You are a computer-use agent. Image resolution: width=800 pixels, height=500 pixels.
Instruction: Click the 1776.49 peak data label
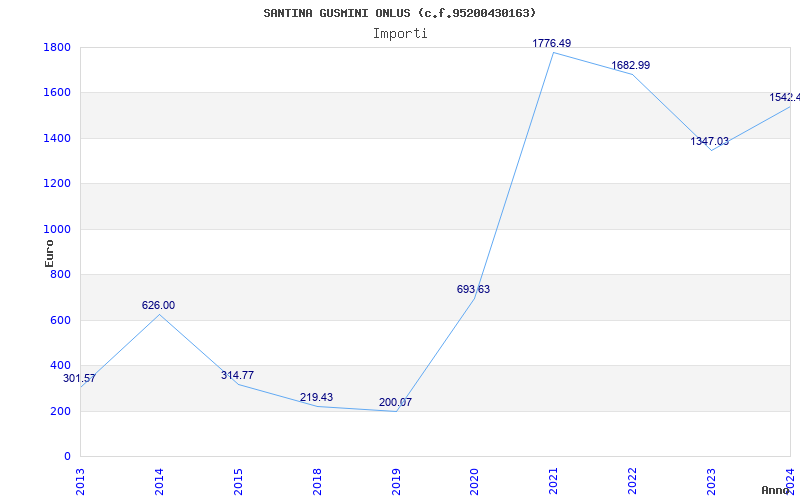tap(552, 43)
